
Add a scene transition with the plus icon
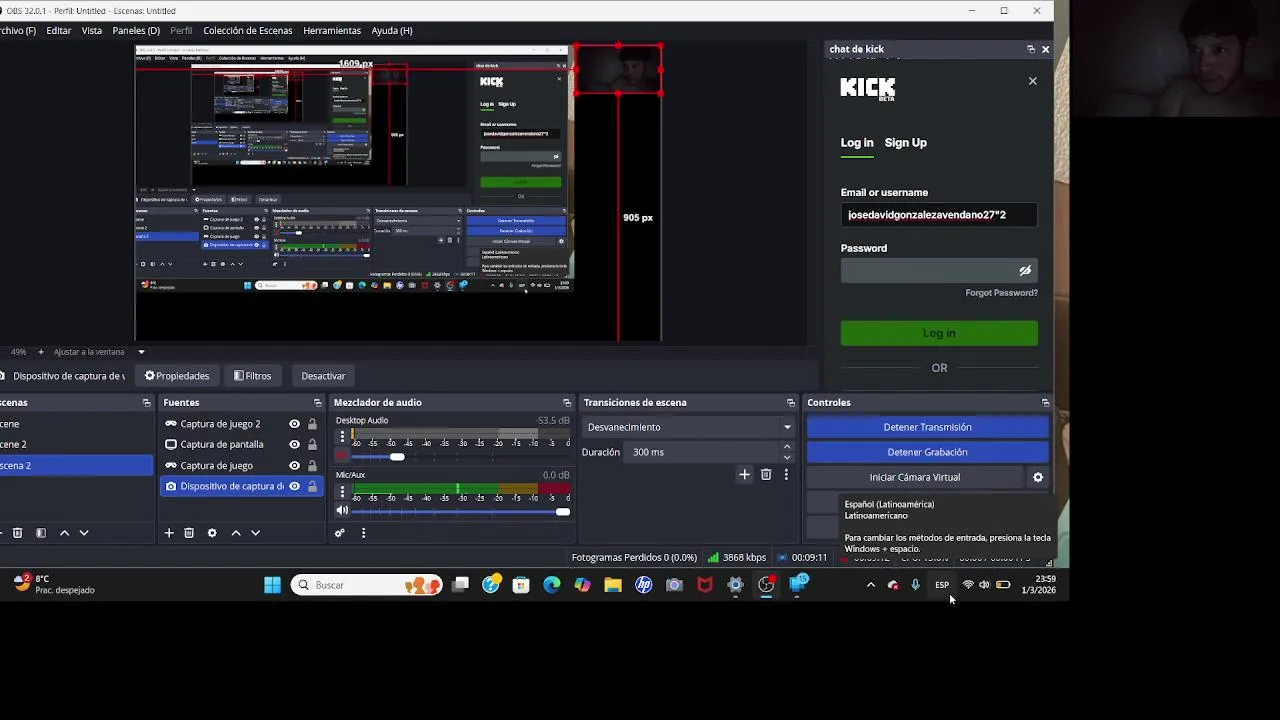tap(744, 475)
